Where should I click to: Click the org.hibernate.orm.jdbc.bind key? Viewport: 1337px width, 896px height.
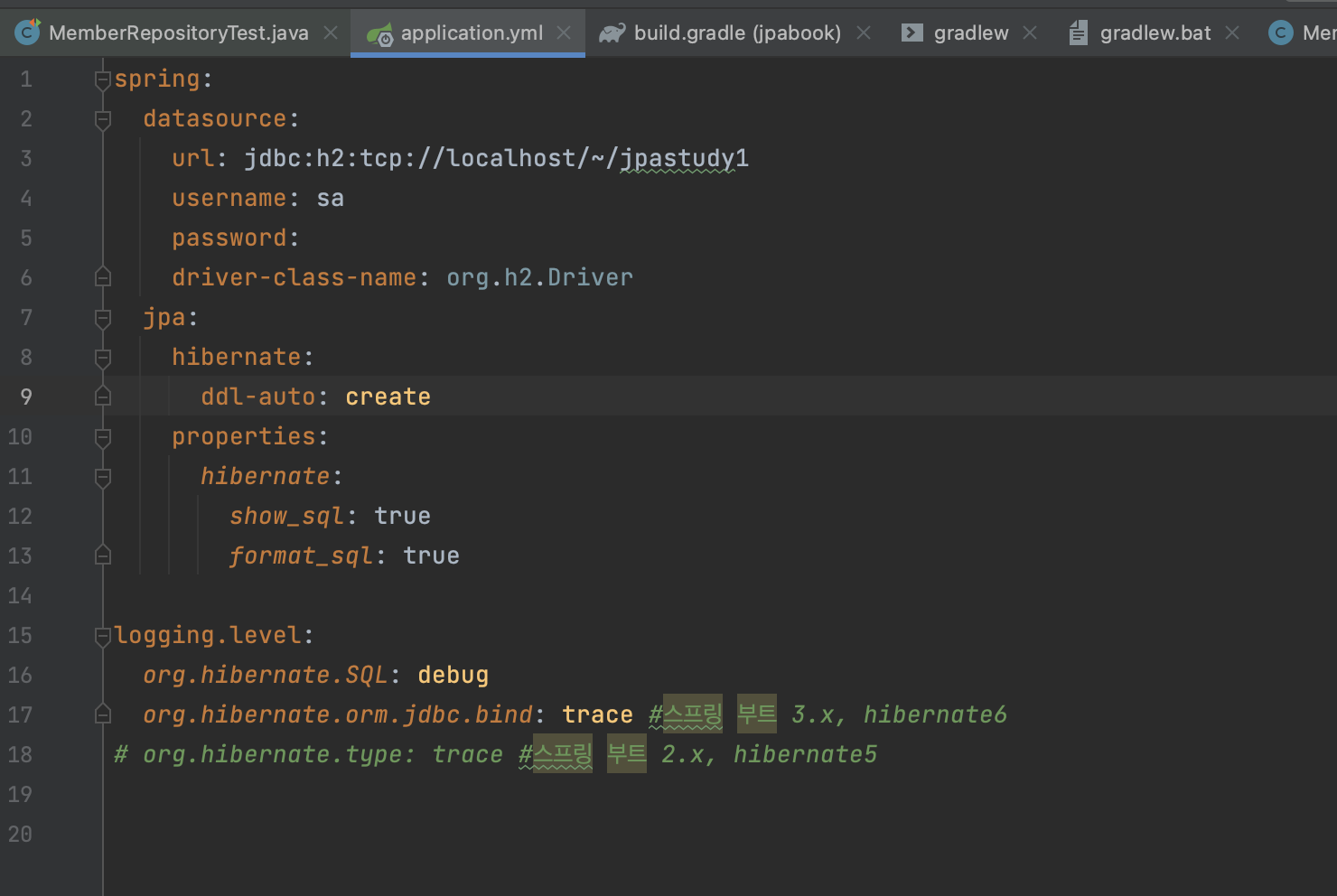tap(338, 715)
